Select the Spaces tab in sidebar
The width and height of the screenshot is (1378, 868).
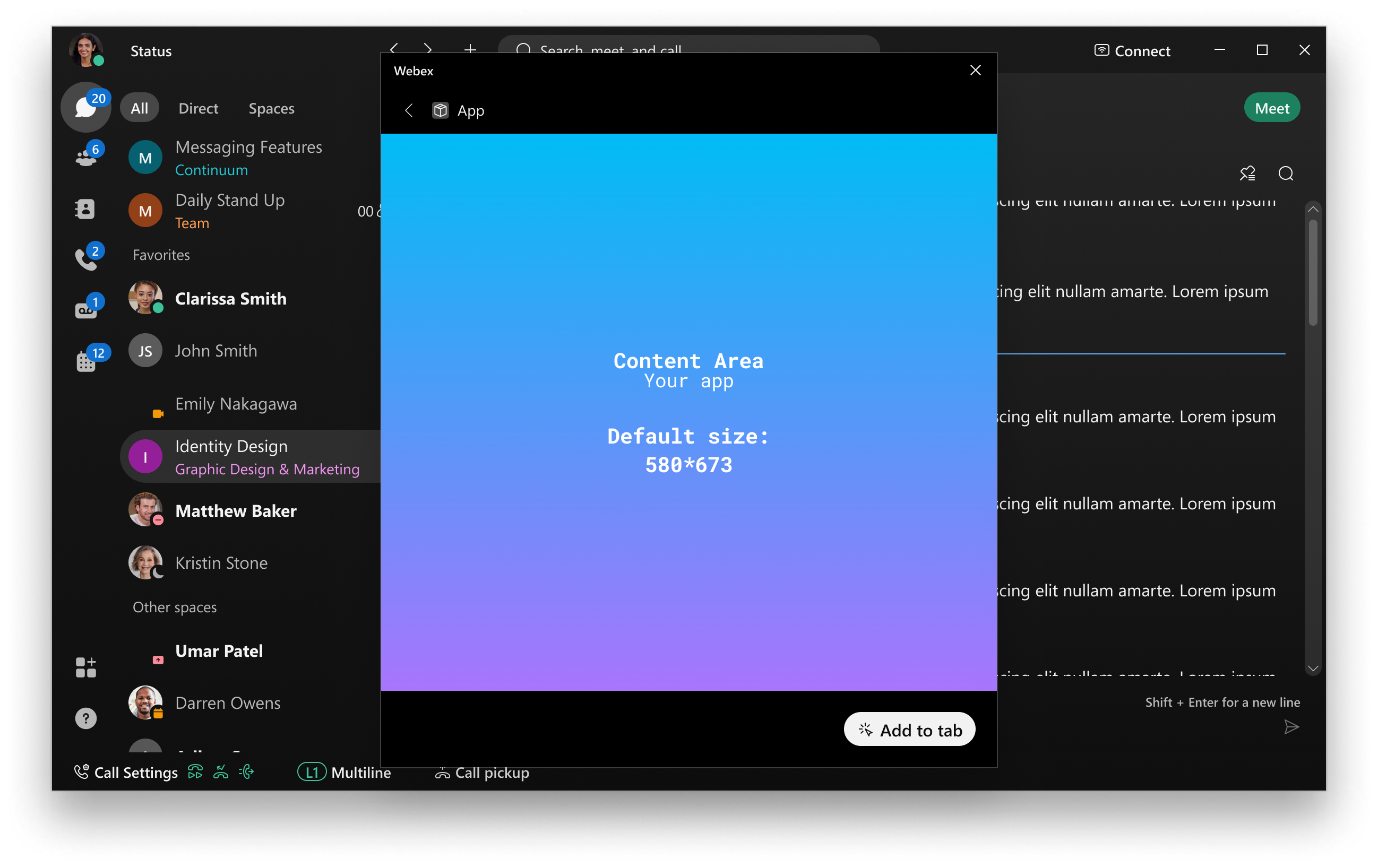click(270, 108)
